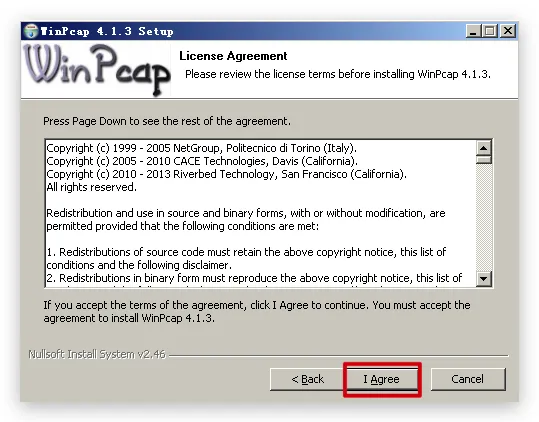This screenshot has height=422, width=539.
Task: Abort installation with the Cancel button
Action: [468, 379]
